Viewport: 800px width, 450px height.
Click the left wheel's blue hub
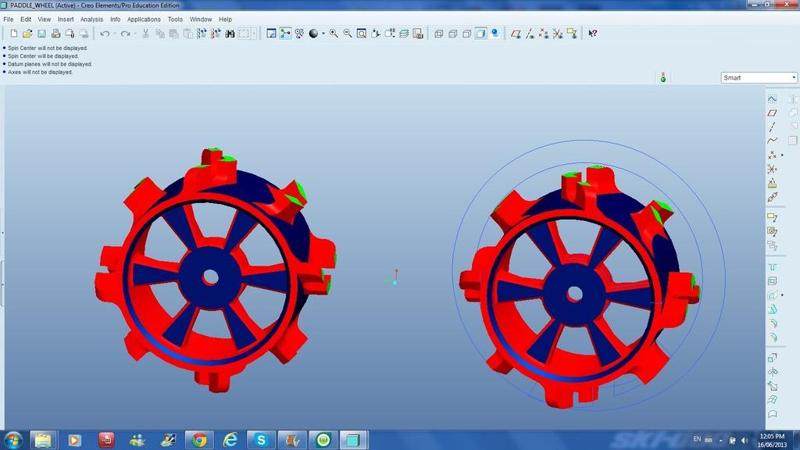tap(210, 278)
